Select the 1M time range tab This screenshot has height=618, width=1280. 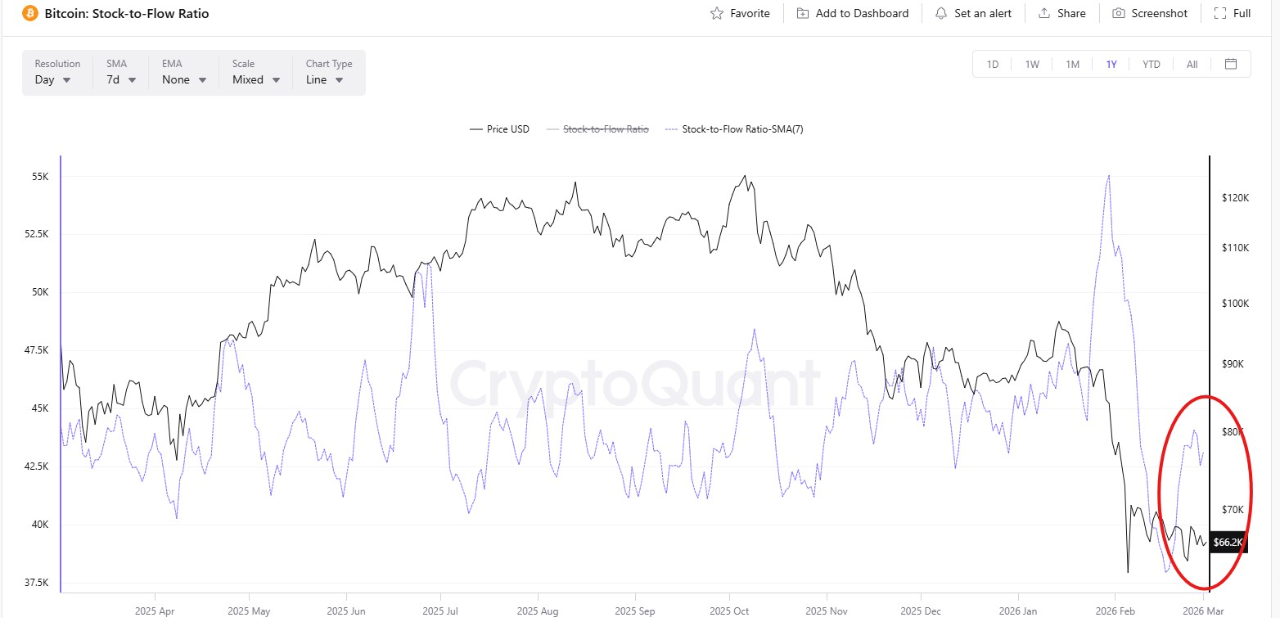[1072, 64]
